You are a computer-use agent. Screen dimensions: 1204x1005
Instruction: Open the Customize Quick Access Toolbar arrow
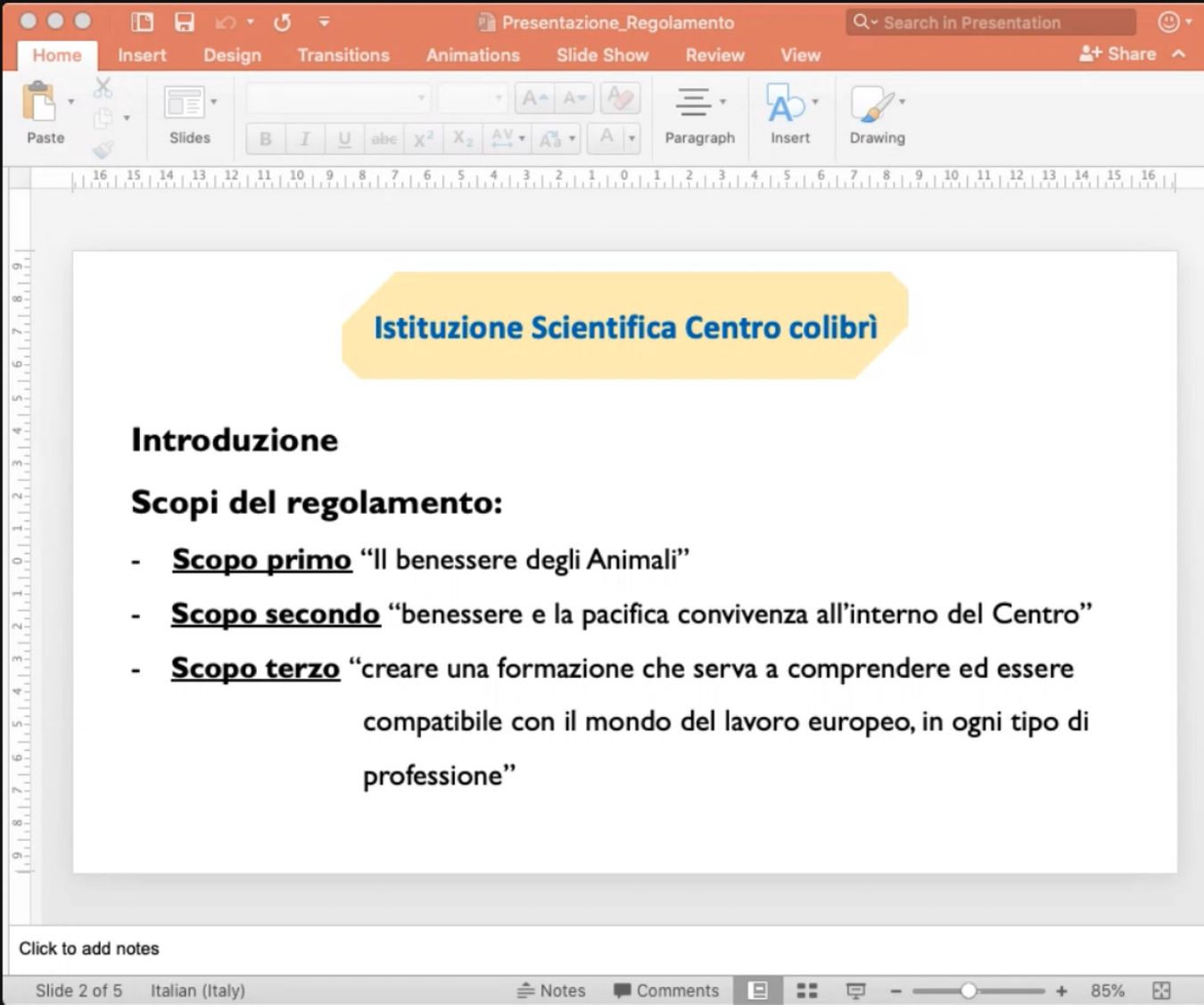click(x=324, y=22)
